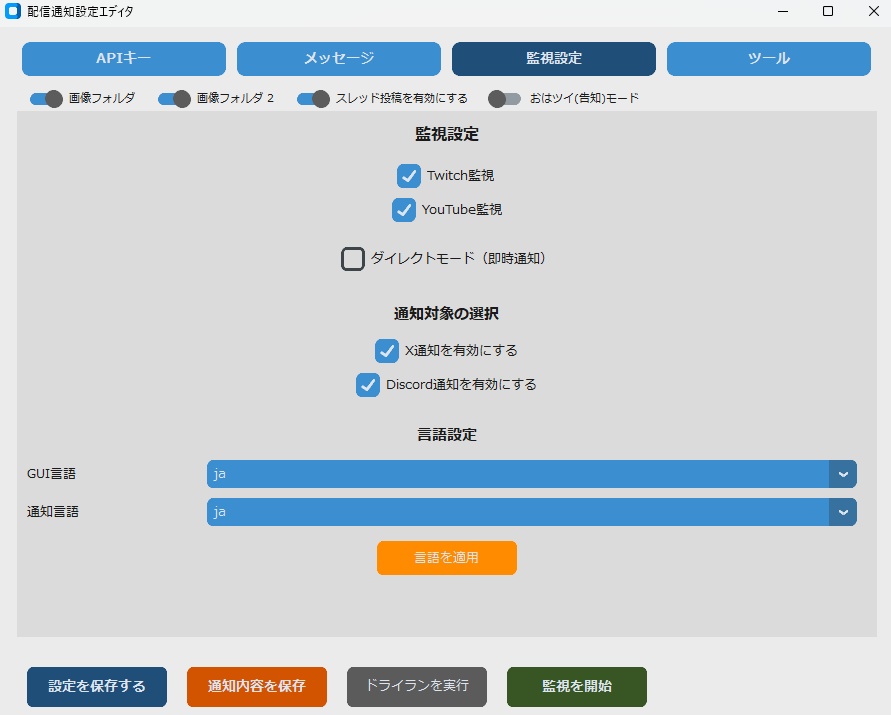Enable ダイレクトモード（即時通知）

click(x=352, y=258)
